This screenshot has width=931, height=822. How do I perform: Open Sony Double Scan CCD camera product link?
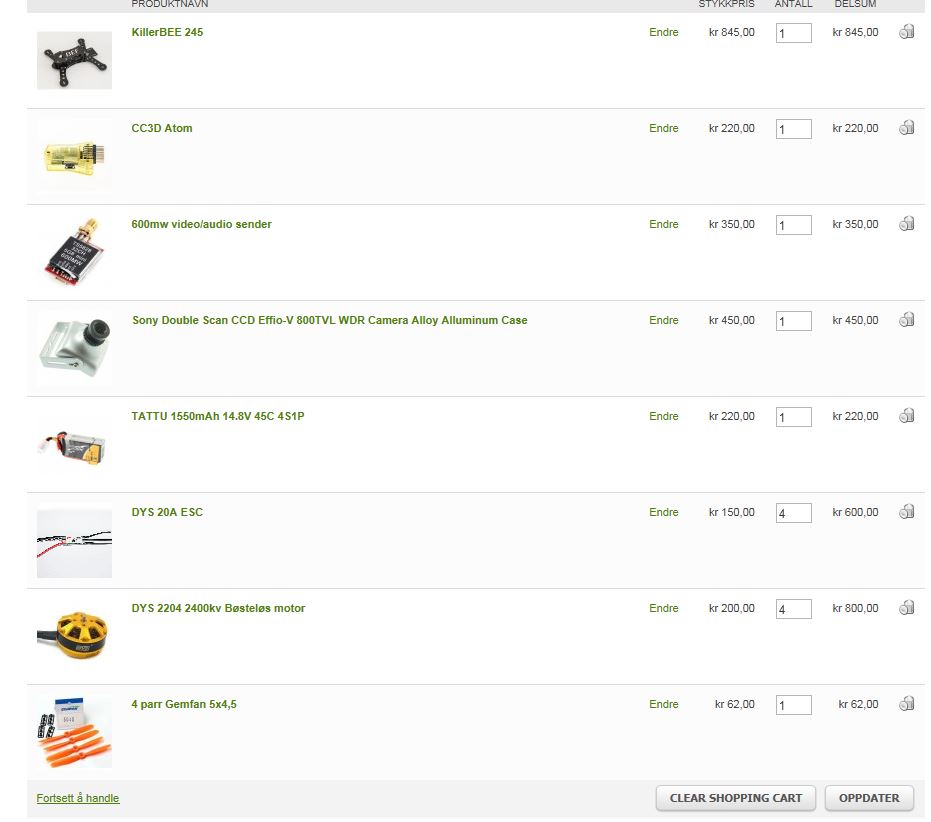click(330, 320)
